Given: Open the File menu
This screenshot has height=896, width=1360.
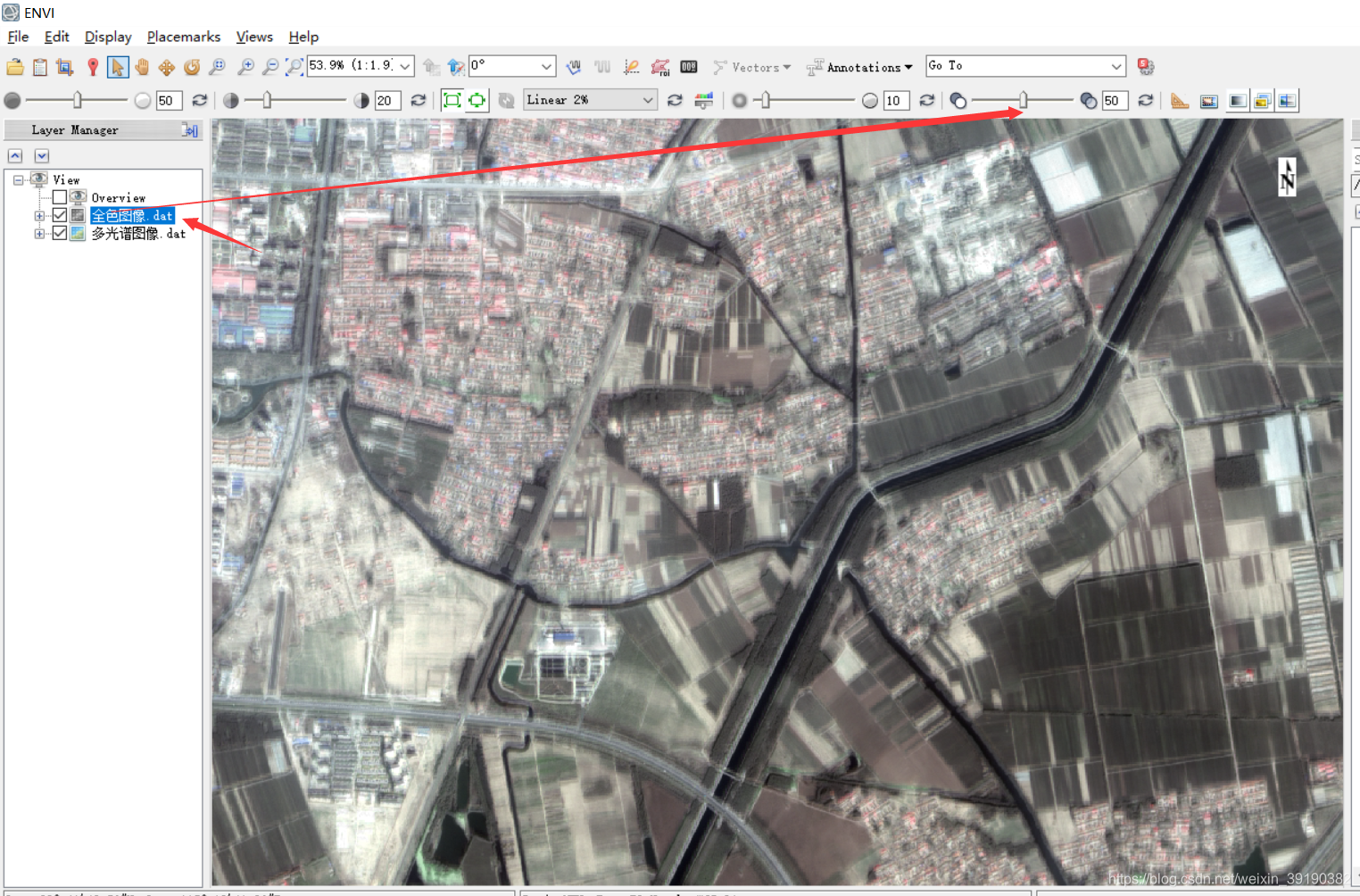Looking at the screenshot, I should [18, 37].
